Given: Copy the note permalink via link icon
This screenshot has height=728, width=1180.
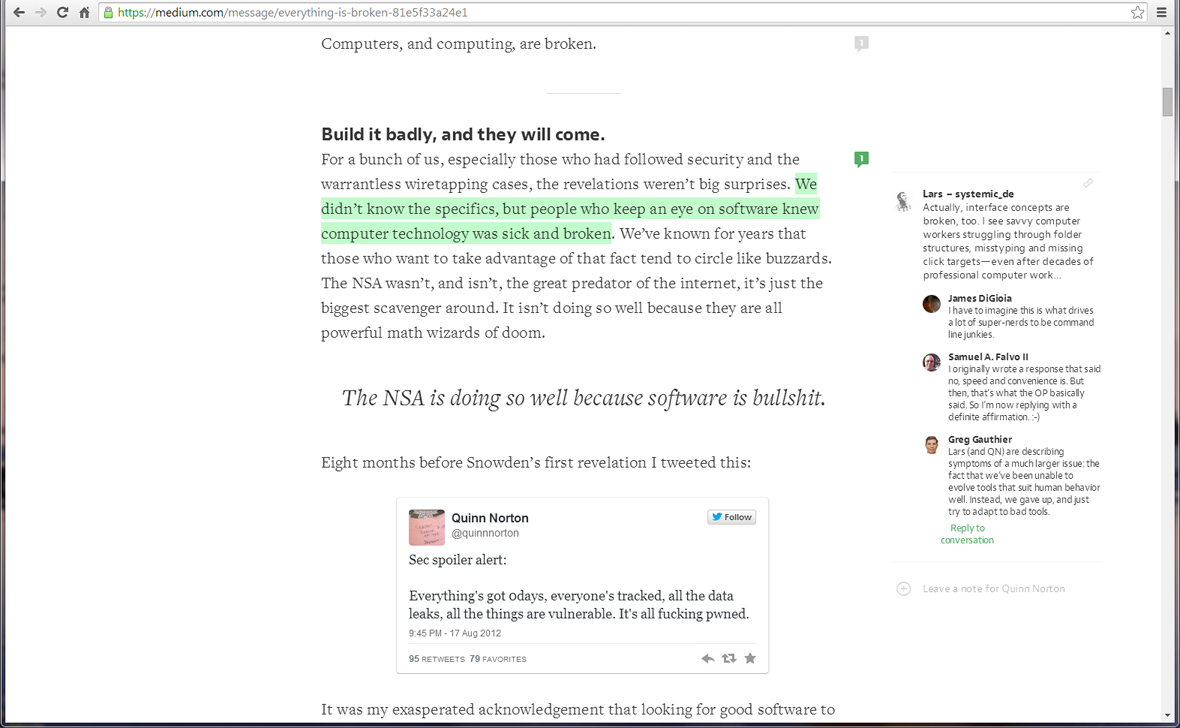Looking at the screenshot, I should pyautogui.click(x=1088, y=183).
